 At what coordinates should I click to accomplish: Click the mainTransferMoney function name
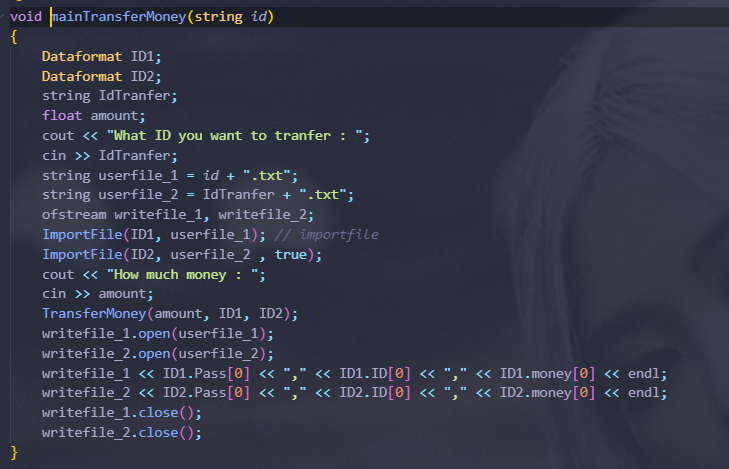[x=119, y=17]
